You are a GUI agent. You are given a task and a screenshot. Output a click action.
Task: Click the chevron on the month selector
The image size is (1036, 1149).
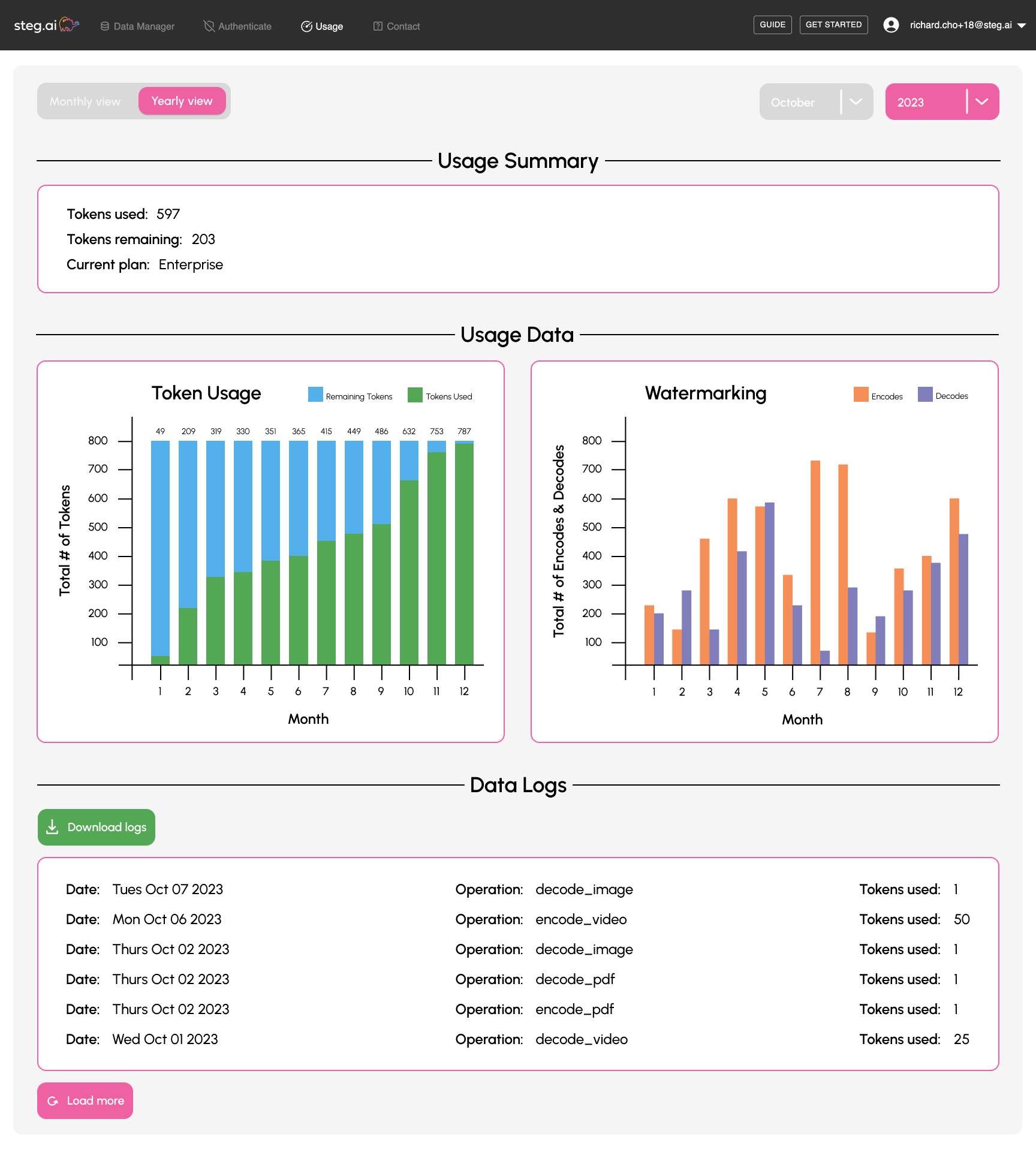[856, 101]
